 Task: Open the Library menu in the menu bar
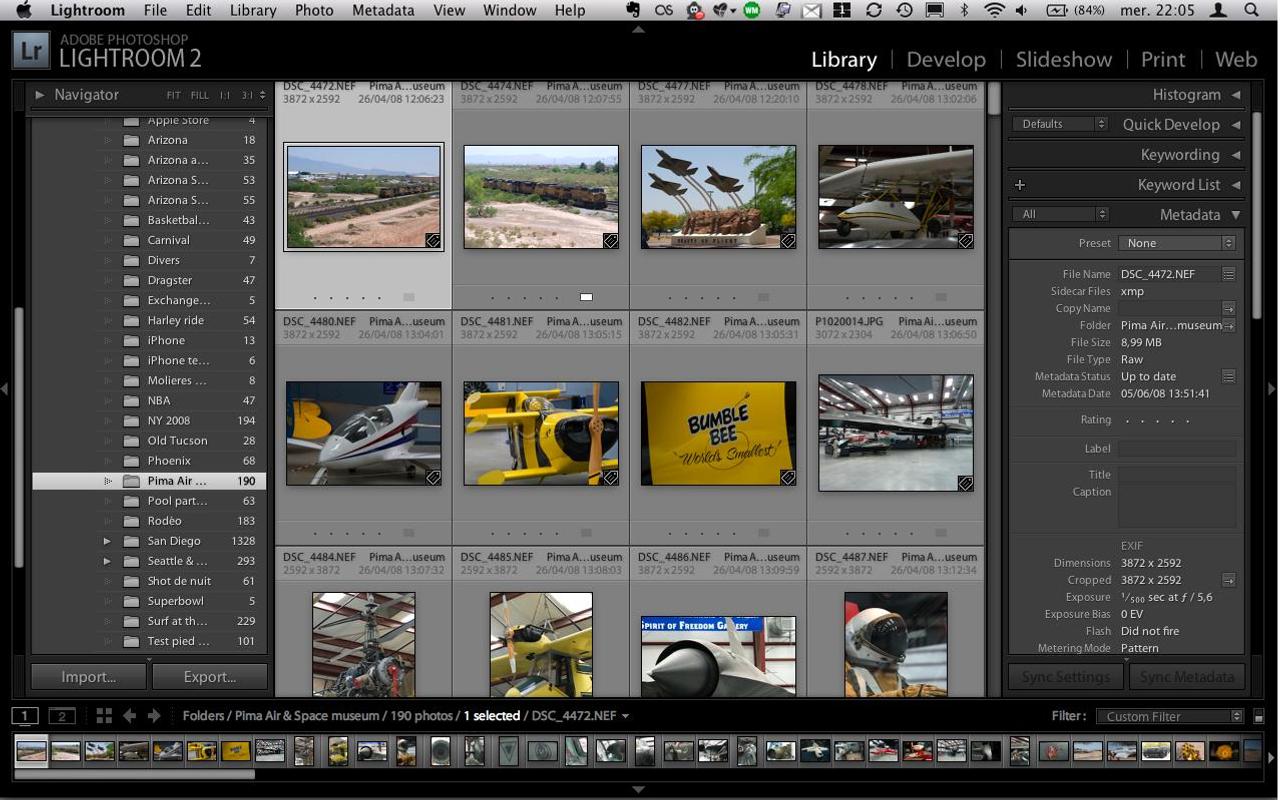(x=253, y=10)
